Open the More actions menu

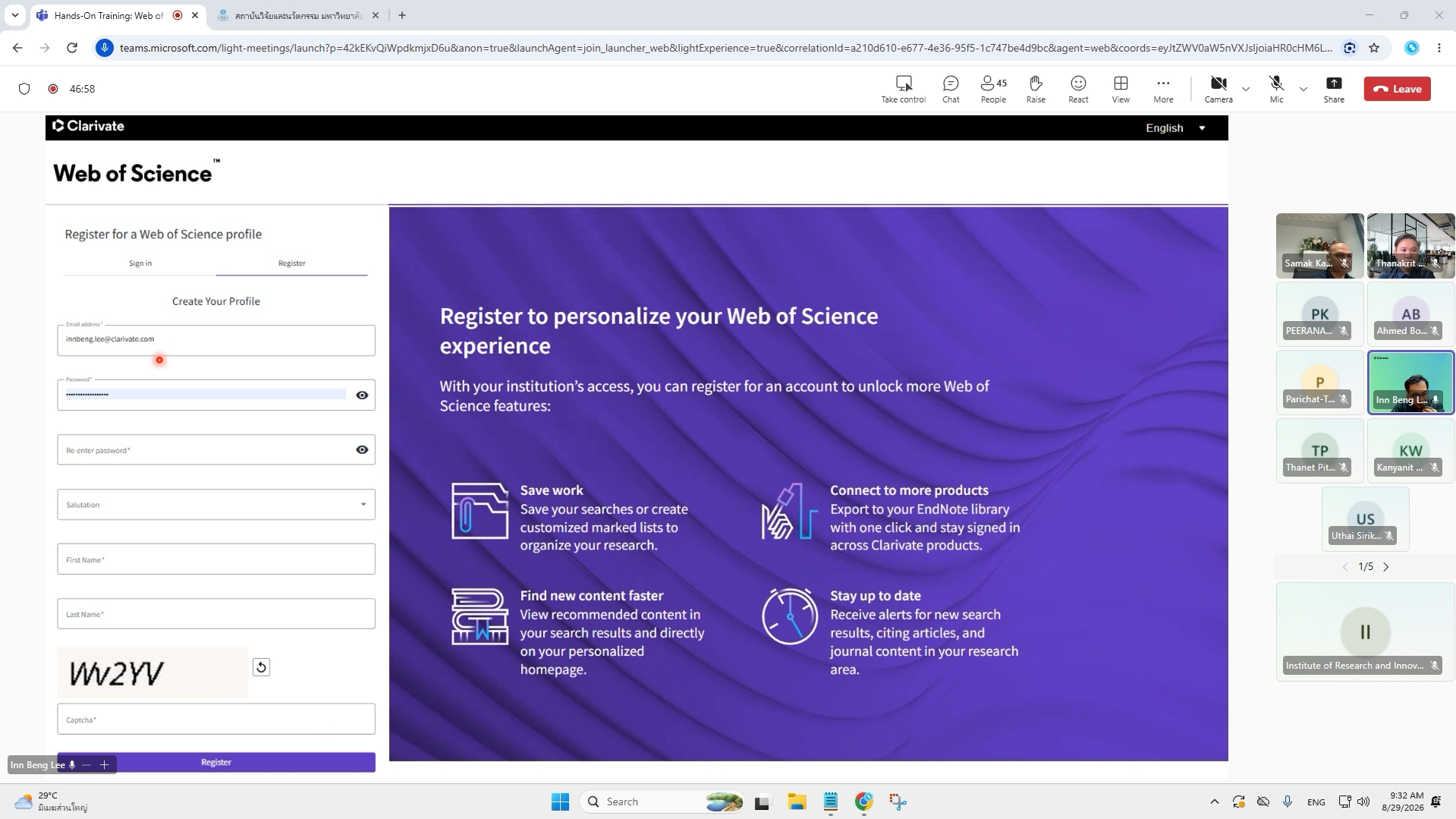[x=1163, y=89]
